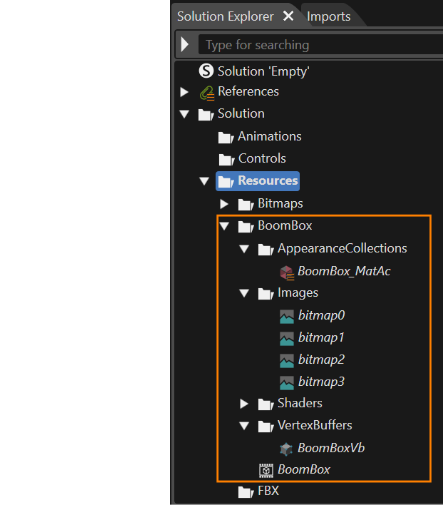Click the Bitmaps folder icon
The width and height of the screenshot is (443, 505).
(246, 205)
